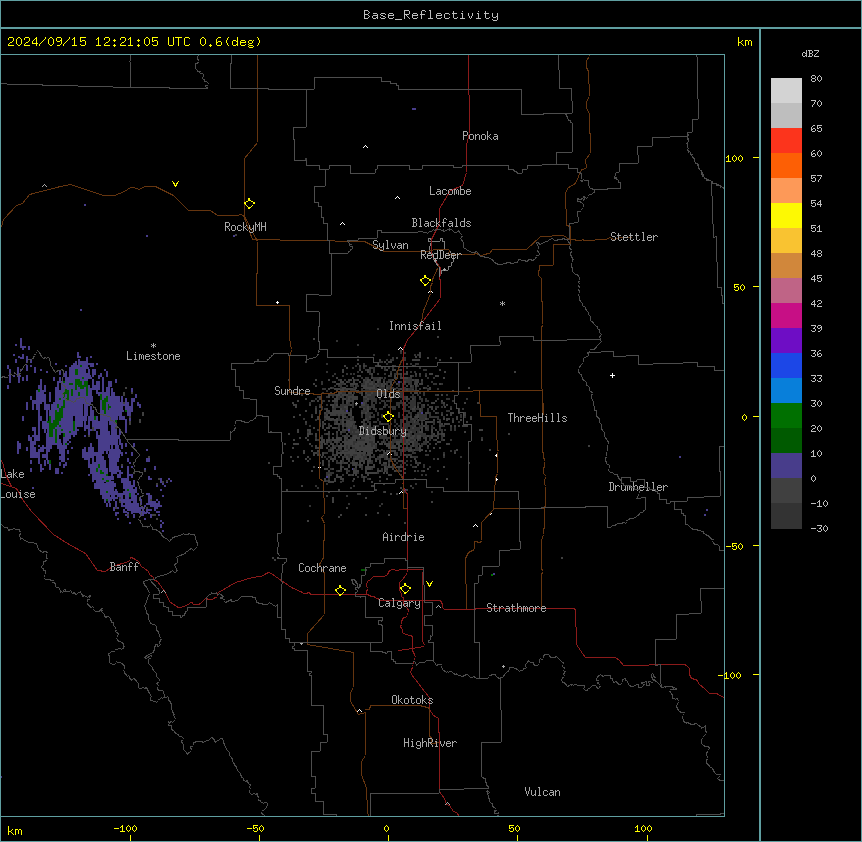Select the Vulcan label
The width and height of the screenshot is (862, 842).
coord(542,792)
